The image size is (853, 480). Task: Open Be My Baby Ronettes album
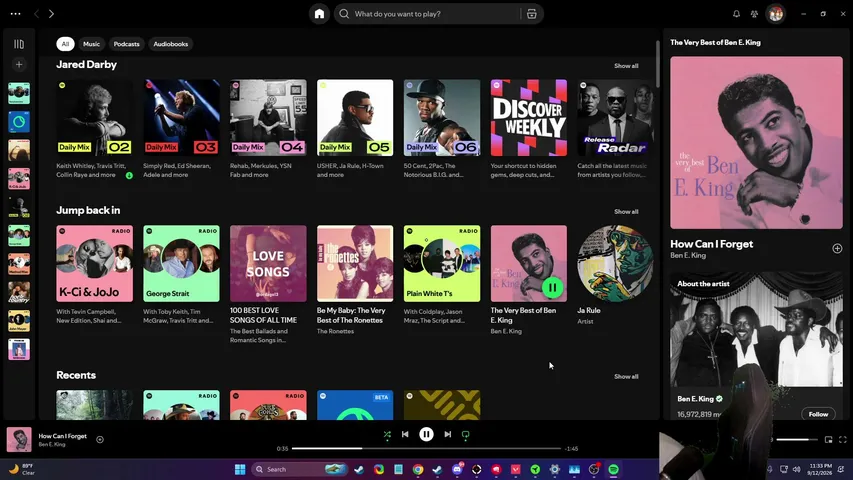[x=355, y=263]
